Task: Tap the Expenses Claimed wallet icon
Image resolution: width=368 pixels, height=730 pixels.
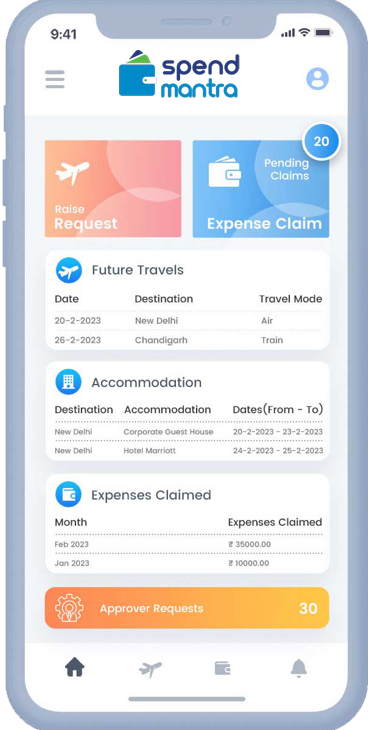Action: click(68, 494)
